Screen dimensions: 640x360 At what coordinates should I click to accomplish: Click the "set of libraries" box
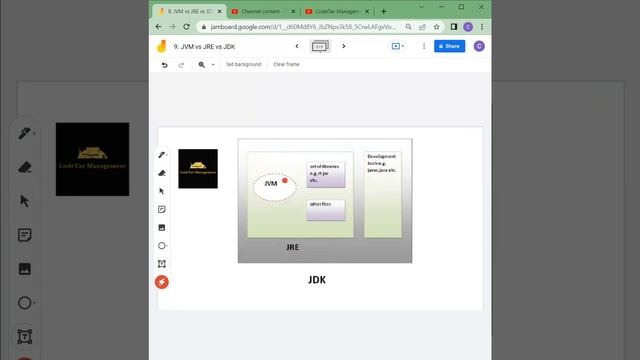pyautogui.click(x=326, y=174)
